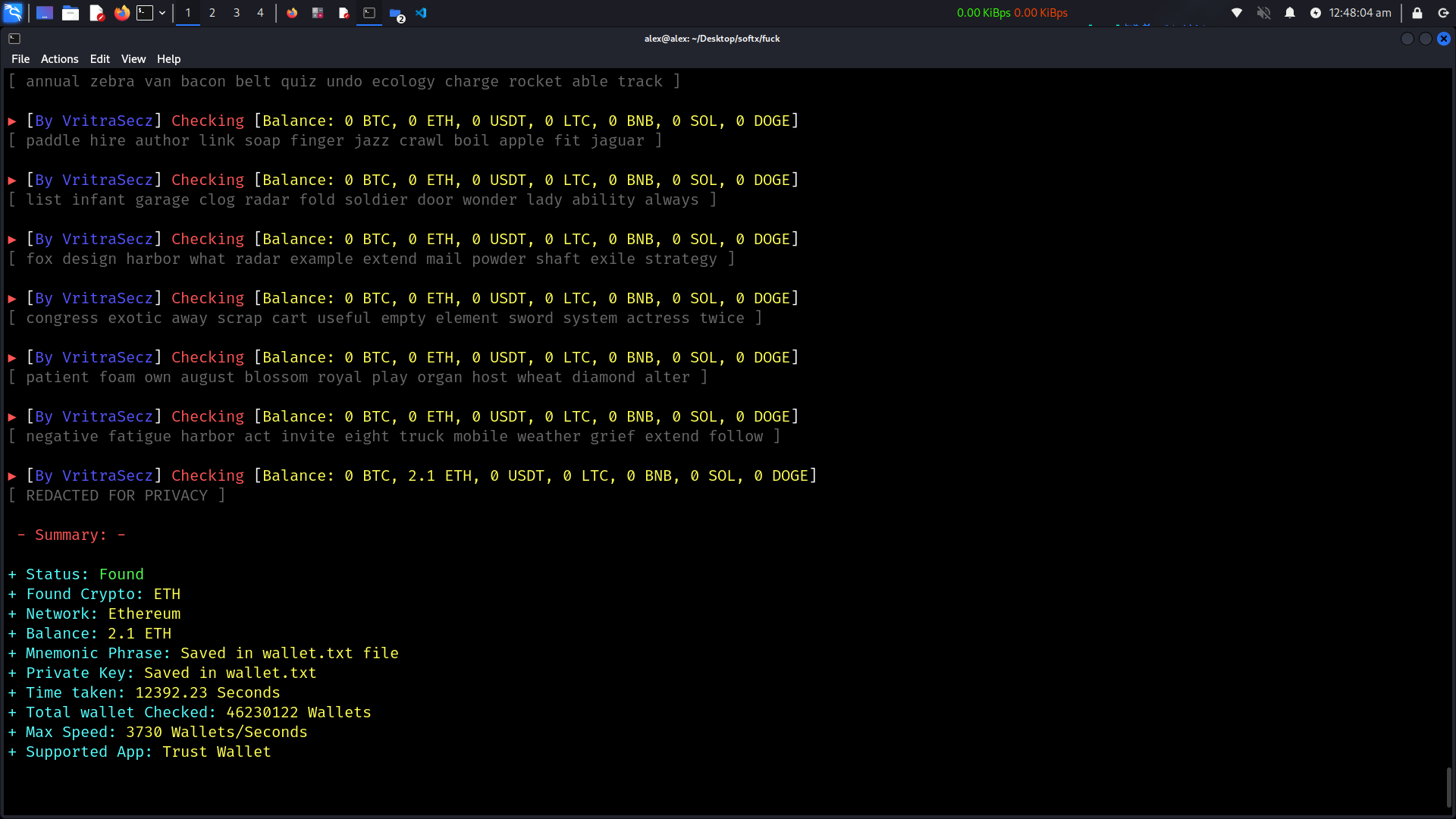Screen dimensions: 1456x819
Task: Click 'Time taken: 12392.23 Seconds' line
Action: [x=144, y=693]
